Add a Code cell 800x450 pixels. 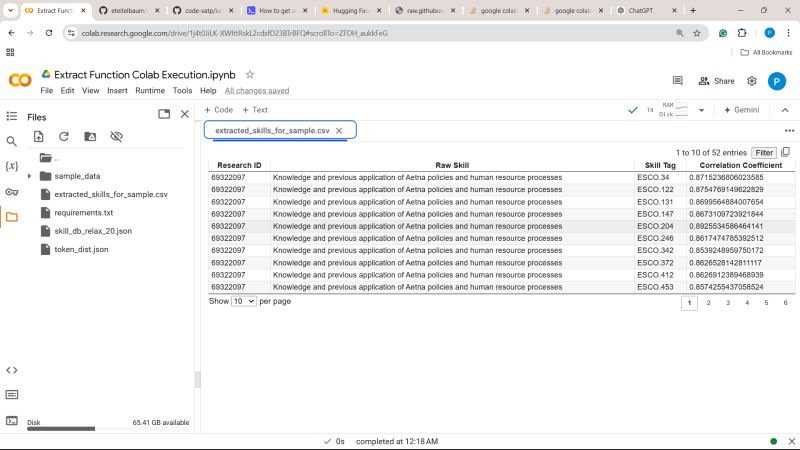click(218, 110)
